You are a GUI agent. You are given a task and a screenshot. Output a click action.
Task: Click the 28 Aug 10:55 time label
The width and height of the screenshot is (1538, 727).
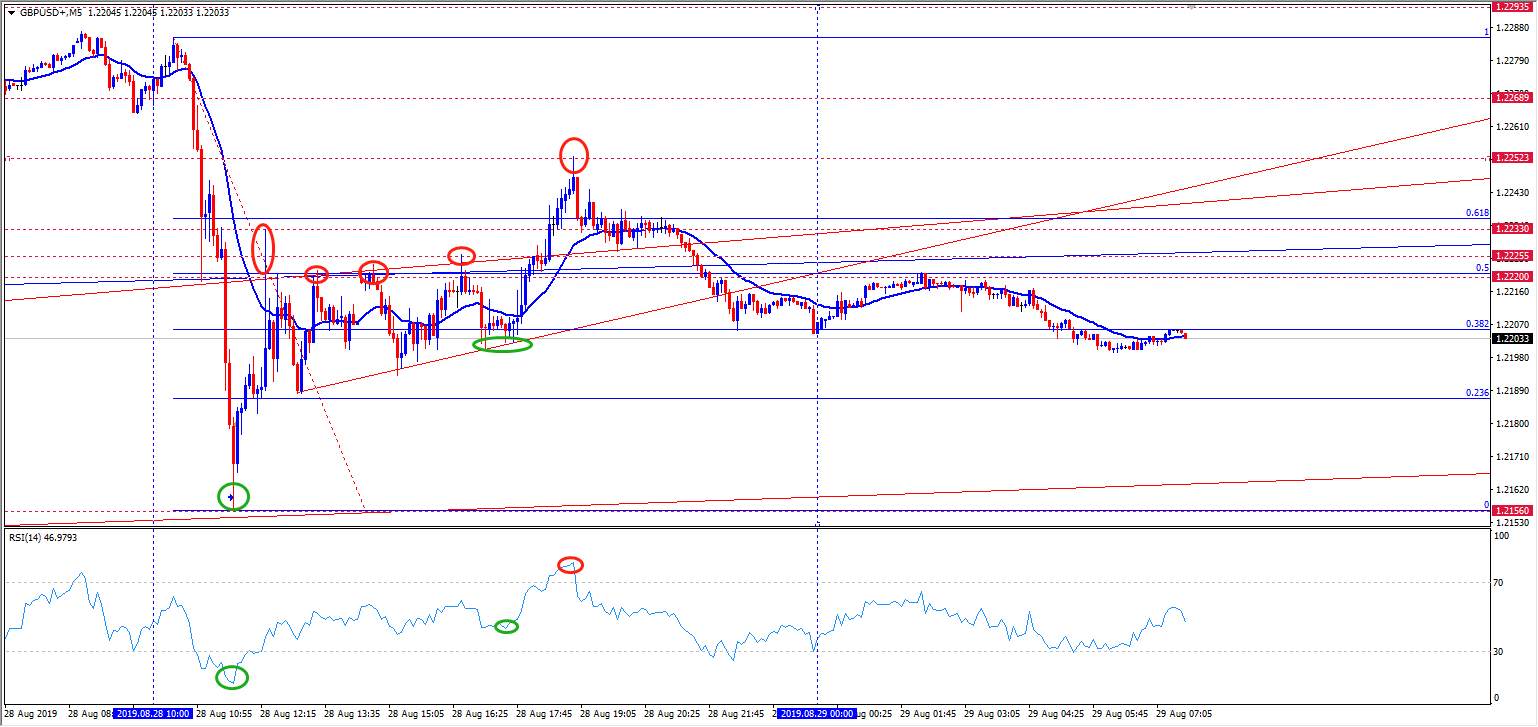tap(225, 715)
